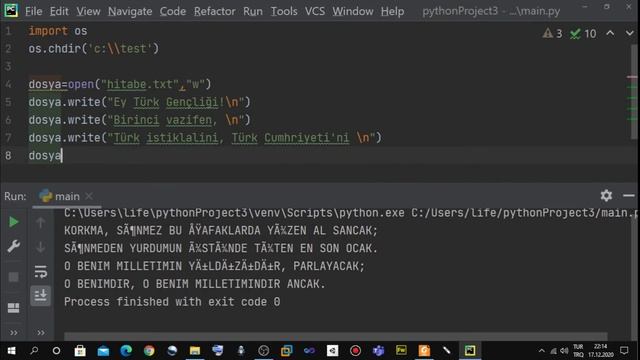The image size is (640, 360).
Task: Open Microsoft Store from taskbar
Action: [80, 351]
